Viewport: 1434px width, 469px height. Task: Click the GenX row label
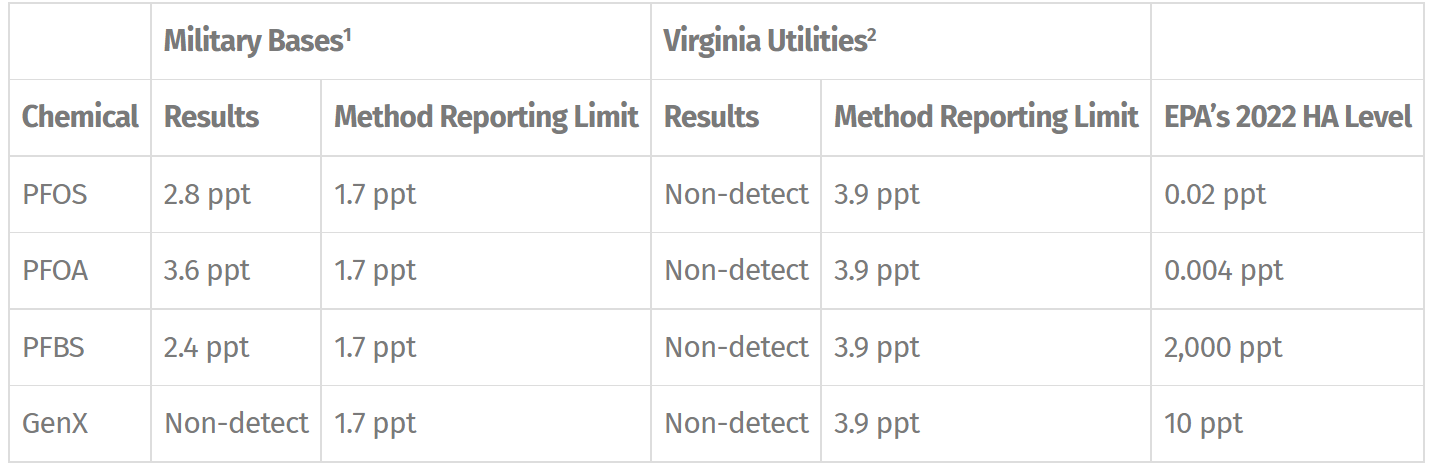(55, 423)
